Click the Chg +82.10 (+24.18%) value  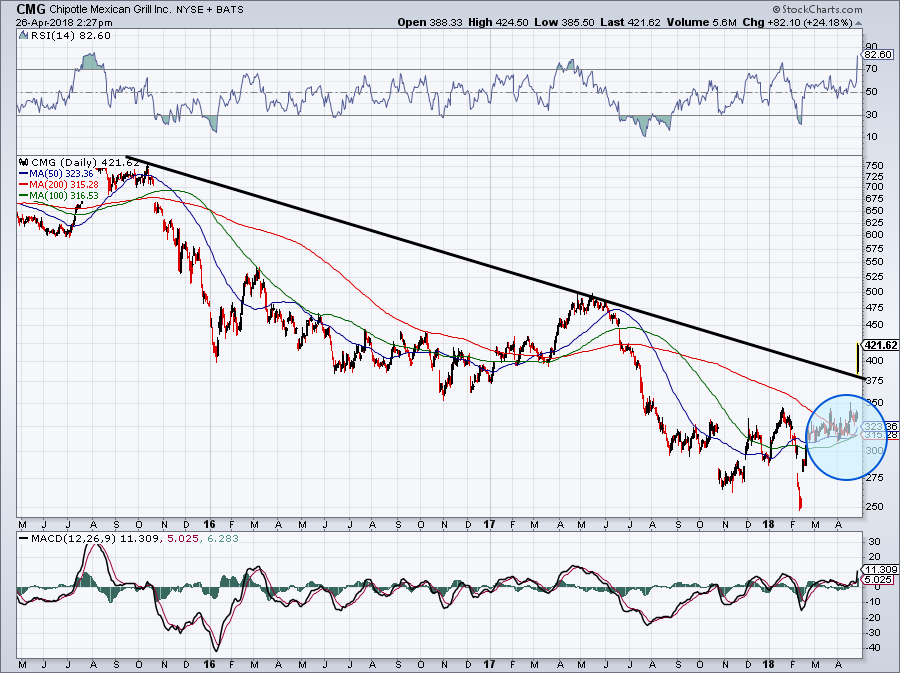pyautogui.click(x=797, y=22)
